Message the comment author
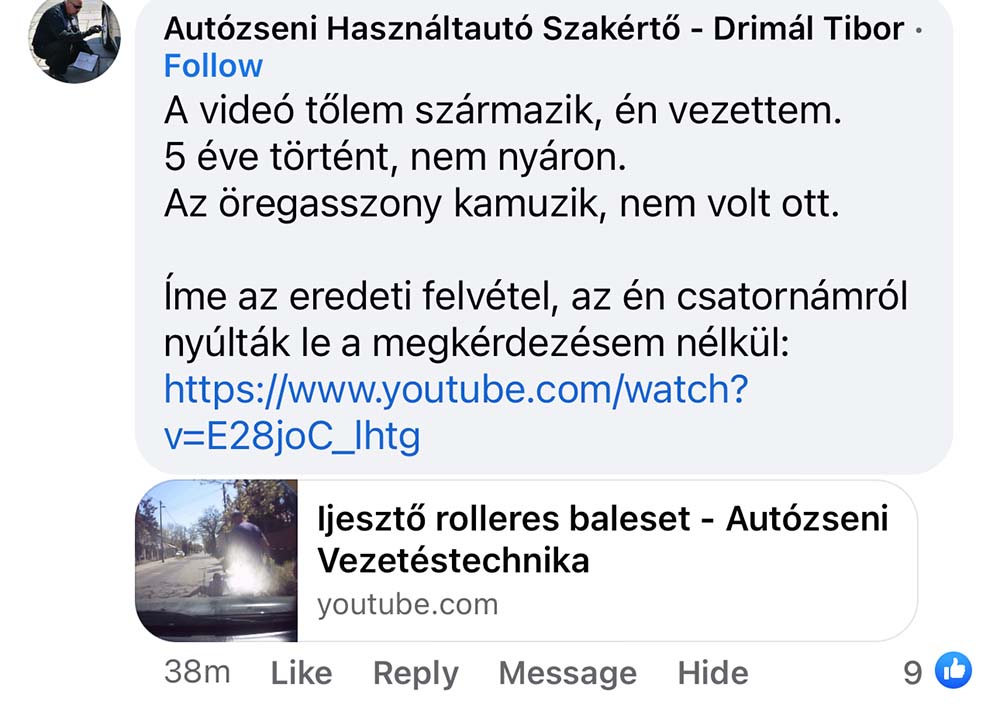The width and height of the screenshot is (1000, 712). (x=568, y=673)
